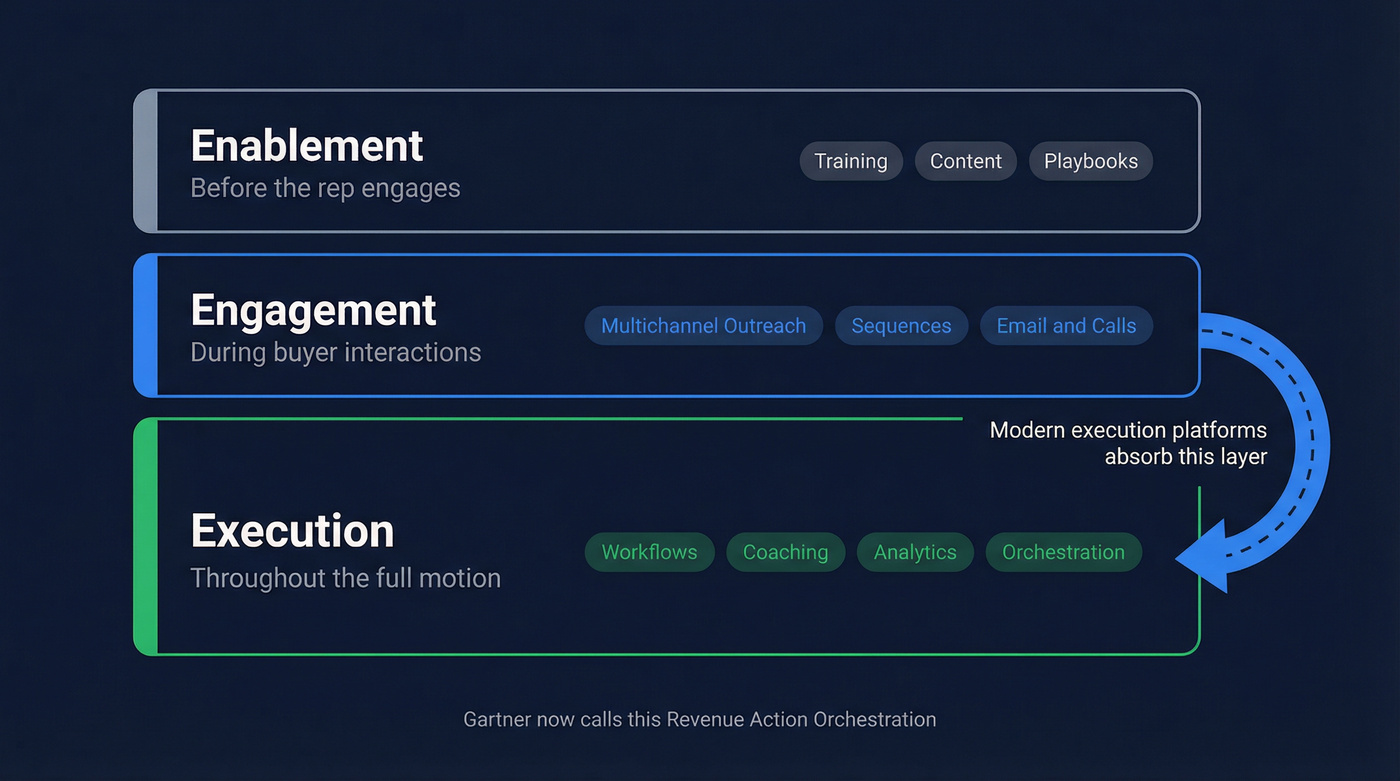Select the Workflows pill
The width and height of the screenshot is (1400, 781).
pyautogui.click(x=649, y=551)
